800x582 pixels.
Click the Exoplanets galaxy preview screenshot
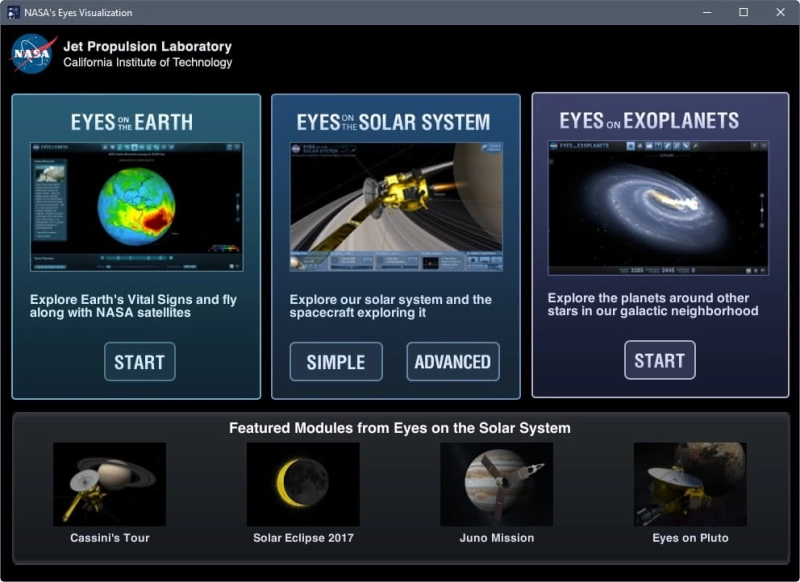tap(658, 207)
